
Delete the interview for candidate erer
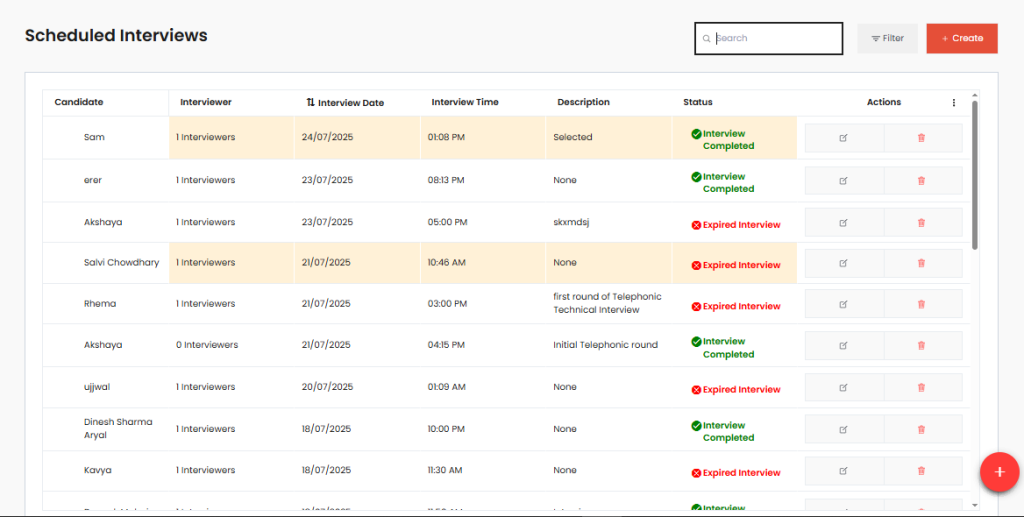(921, 181)
